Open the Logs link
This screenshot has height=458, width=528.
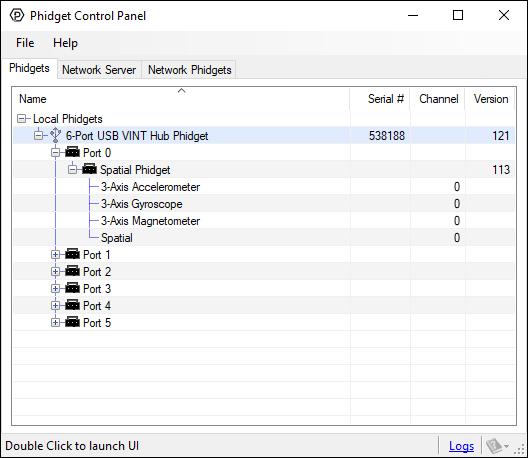461,446
